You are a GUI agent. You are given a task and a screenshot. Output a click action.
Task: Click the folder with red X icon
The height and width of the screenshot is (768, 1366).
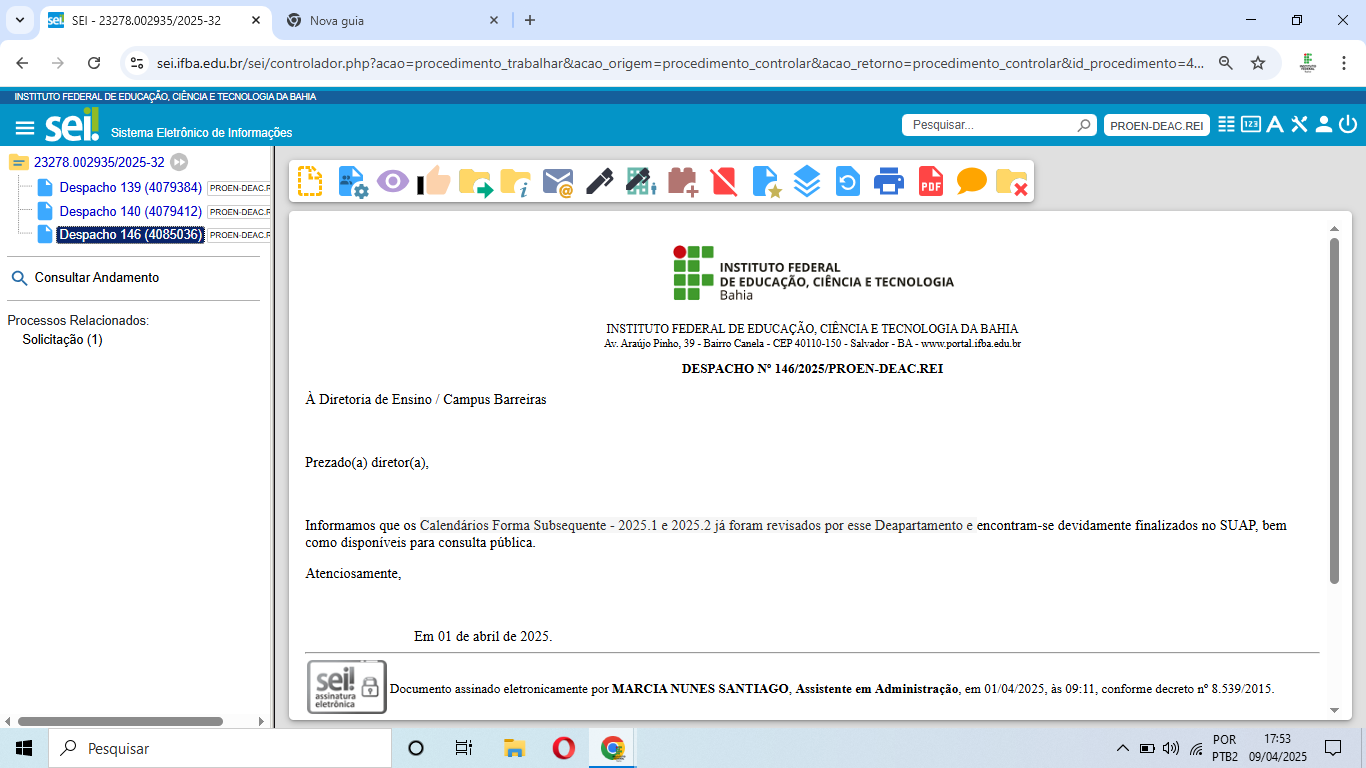coord(1012,182)
